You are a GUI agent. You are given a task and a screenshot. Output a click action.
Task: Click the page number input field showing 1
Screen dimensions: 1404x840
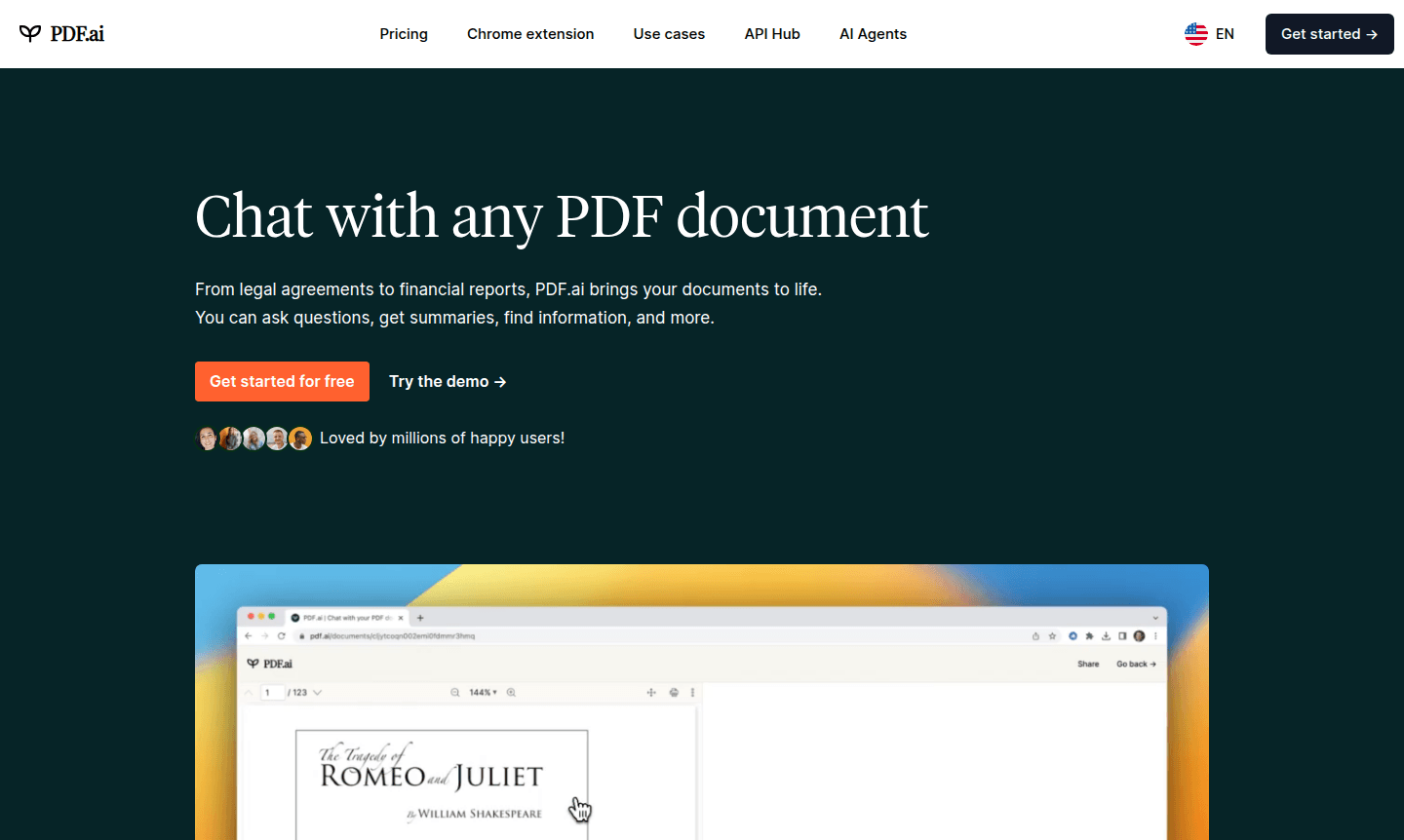pos(270,692)
